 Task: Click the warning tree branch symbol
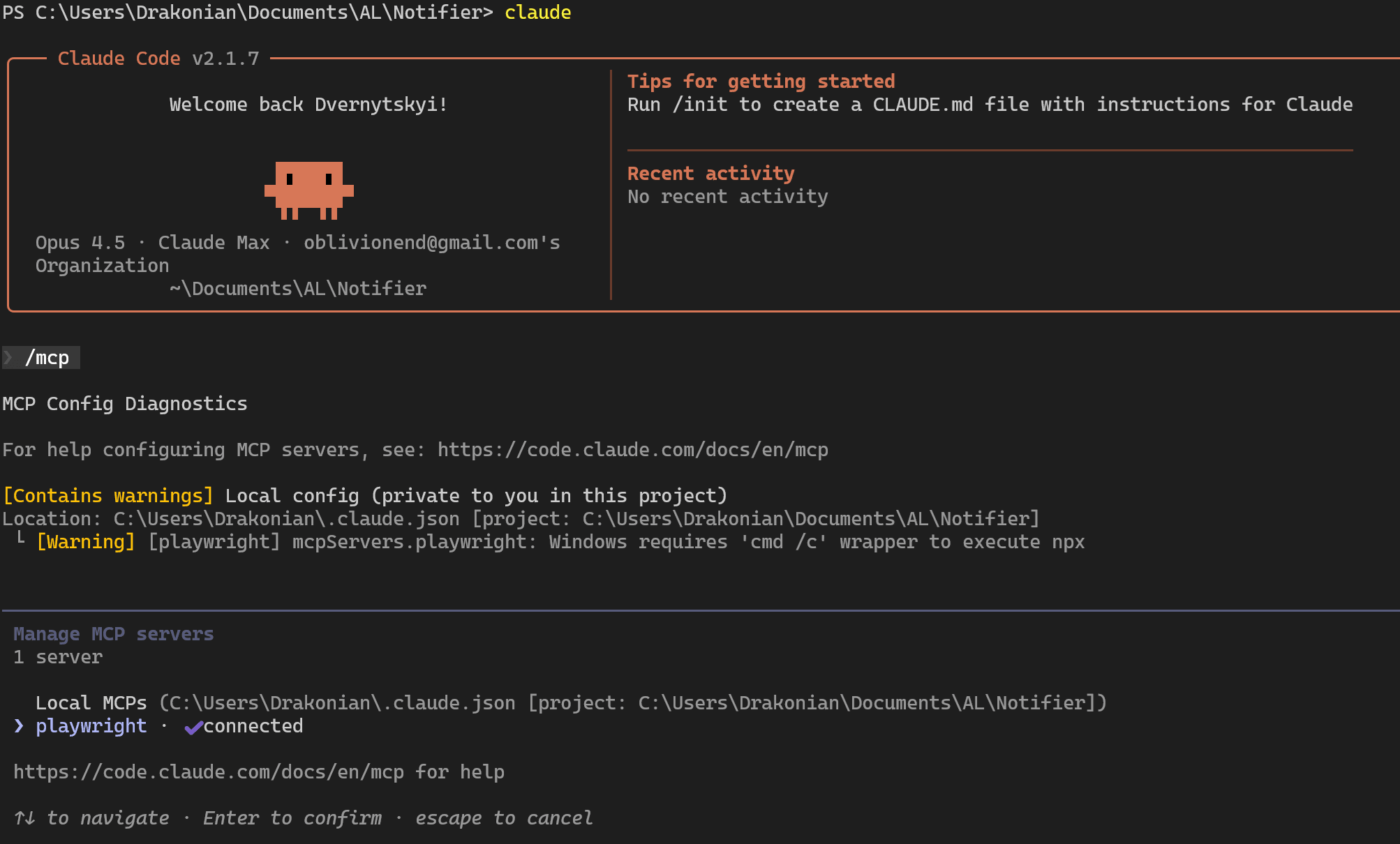(21, 538)
